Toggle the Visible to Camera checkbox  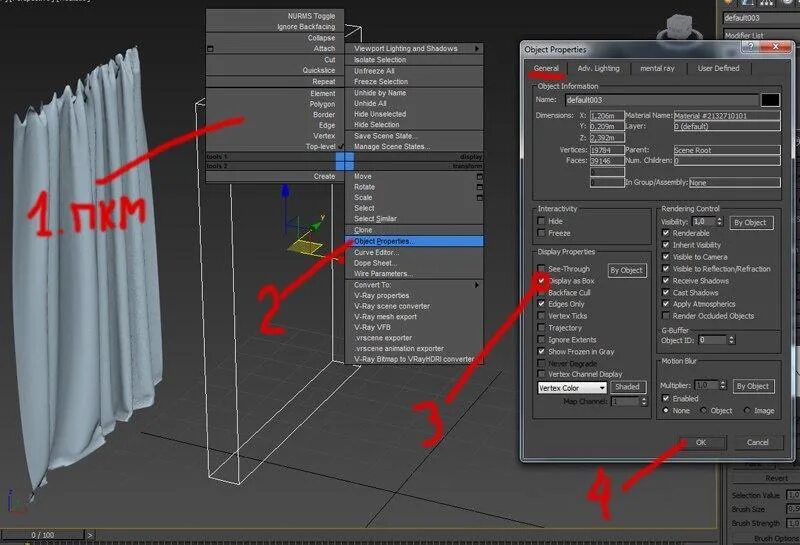[x=666, y=257]
